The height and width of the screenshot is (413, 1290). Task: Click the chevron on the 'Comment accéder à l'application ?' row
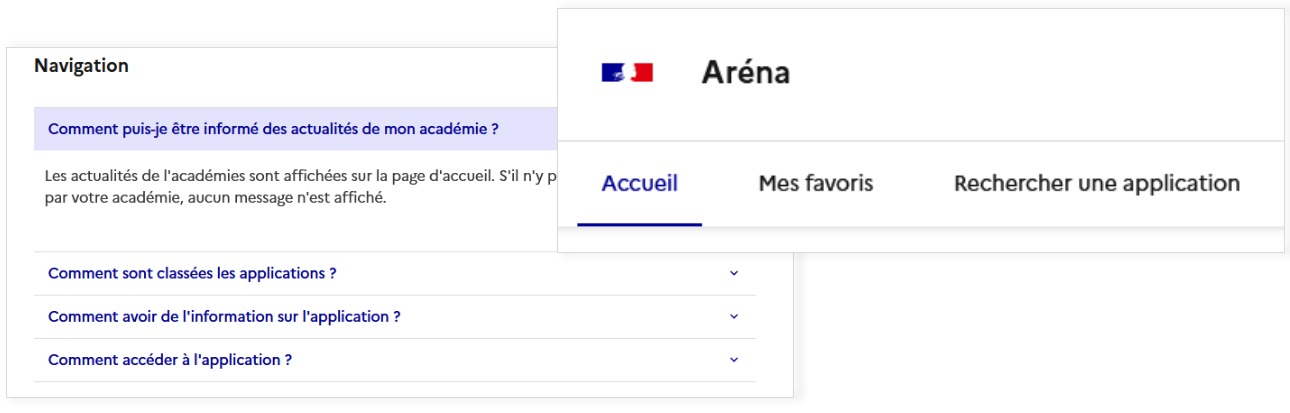(x=734, y=360)
